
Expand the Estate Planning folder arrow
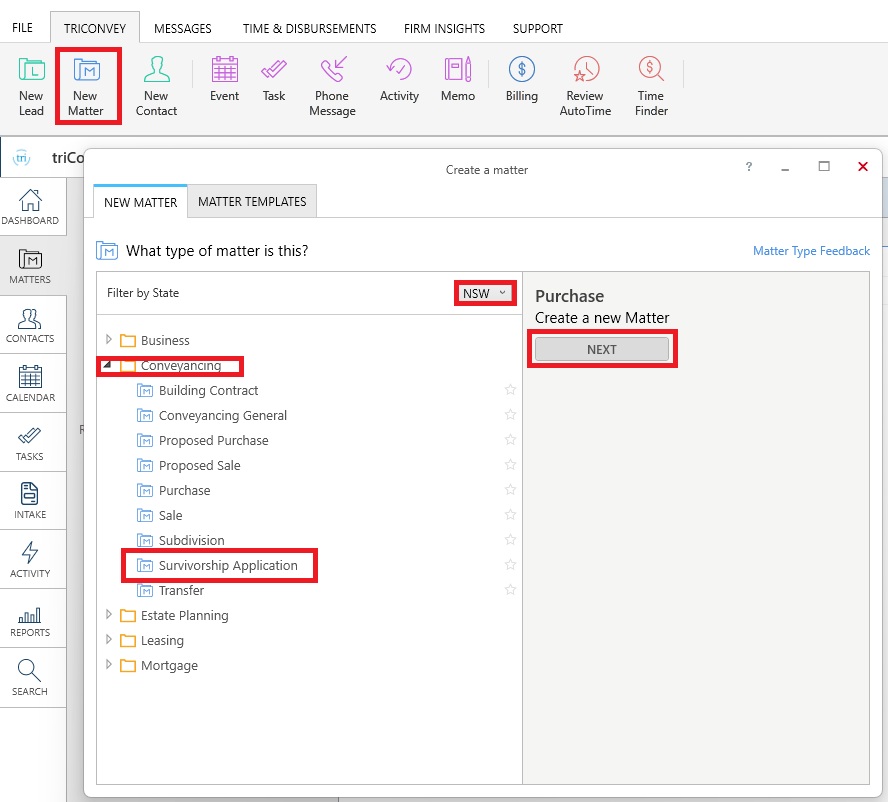[x=109, y=615]
